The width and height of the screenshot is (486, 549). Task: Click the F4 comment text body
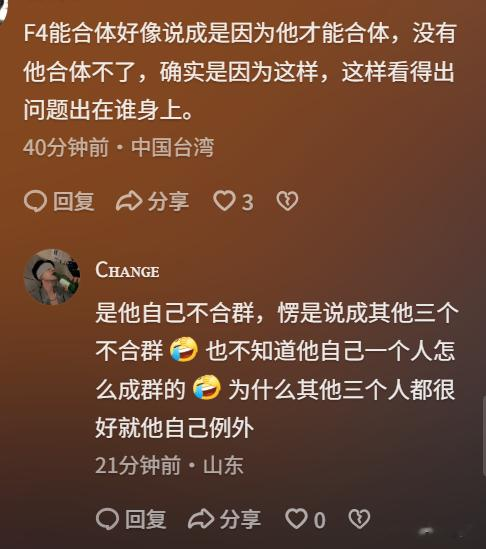[x=240, y=71]
